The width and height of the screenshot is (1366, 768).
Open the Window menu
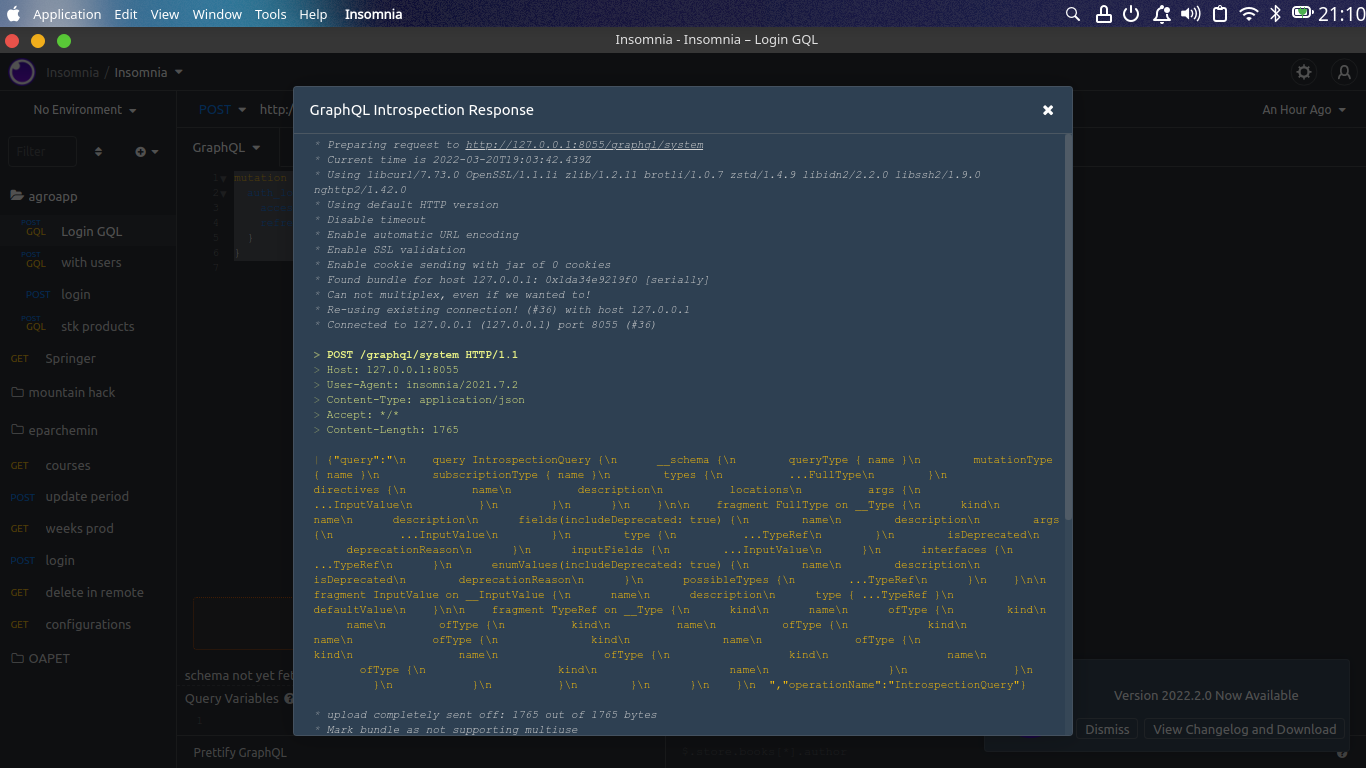pyautogui.click(x=217, y=14)
